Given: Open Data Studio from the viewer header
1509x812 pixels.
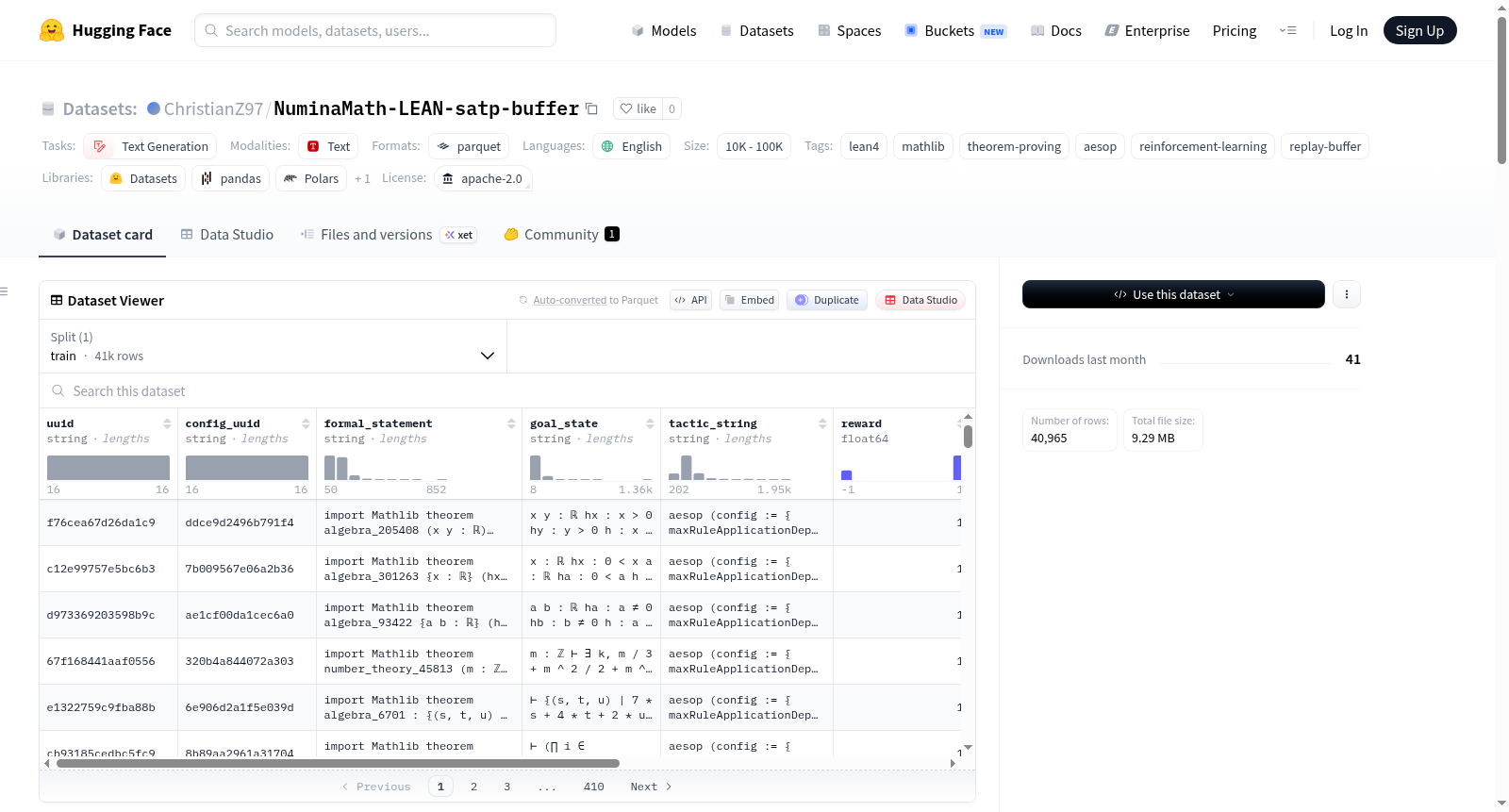Looking at the screenshot, I should 920,300.
